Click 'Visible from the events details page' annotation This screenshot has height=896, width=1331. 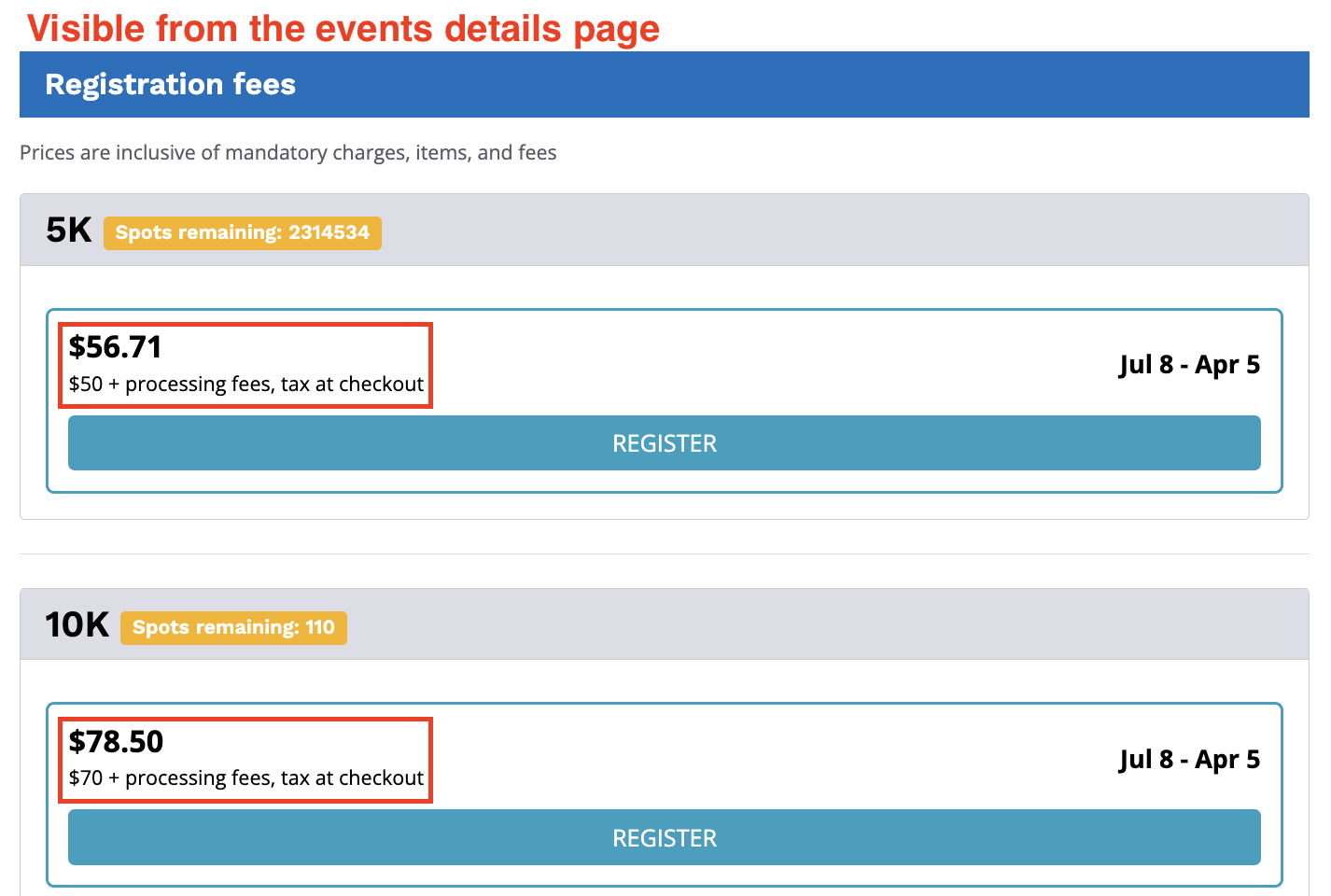[x=343, y=28]
